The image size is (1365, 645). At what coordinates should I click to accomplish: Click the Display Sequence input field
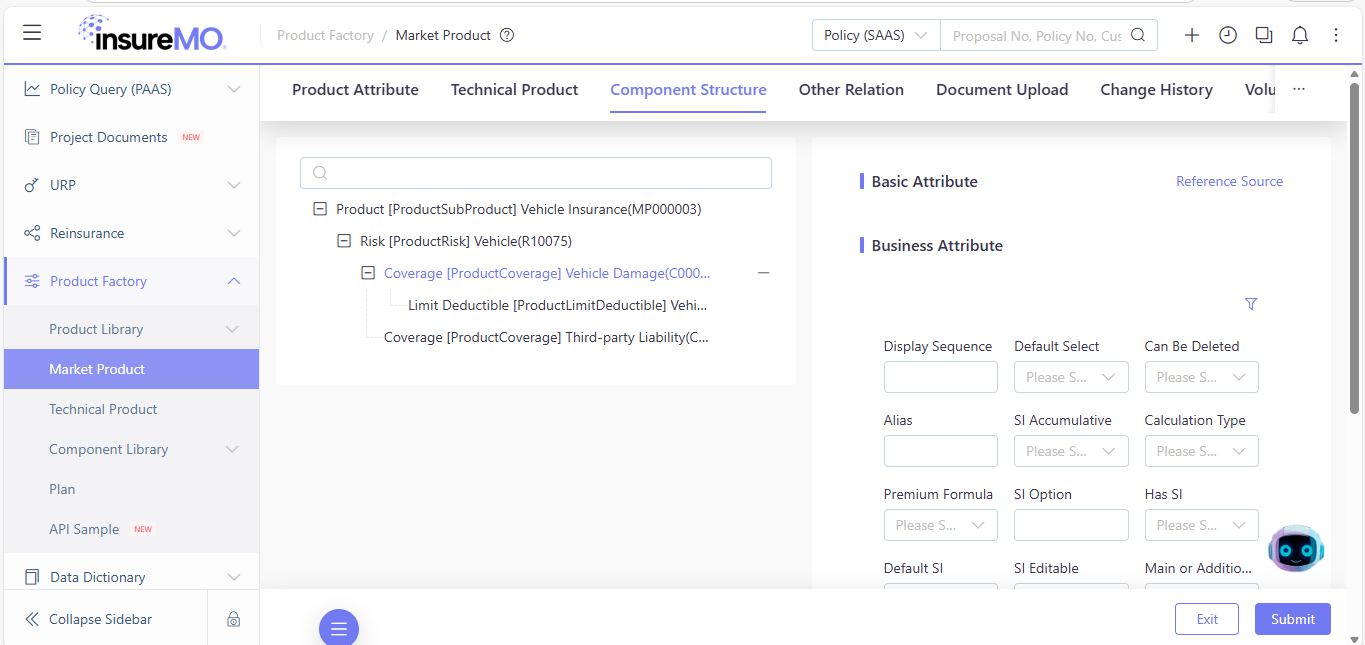941,377
